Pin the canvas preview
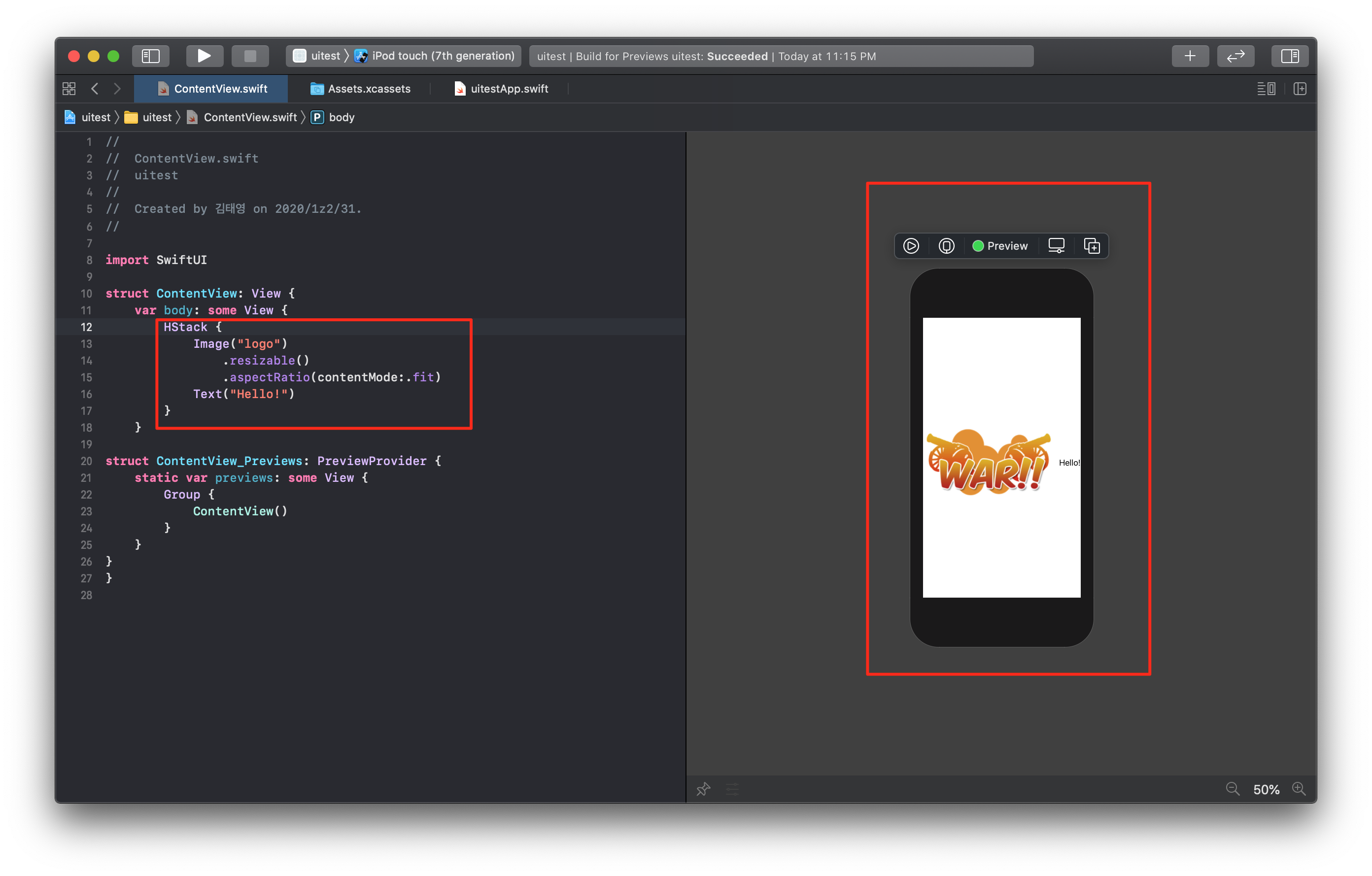The height and width of the screenshot is (876, 1372). [x=703, y=789]
